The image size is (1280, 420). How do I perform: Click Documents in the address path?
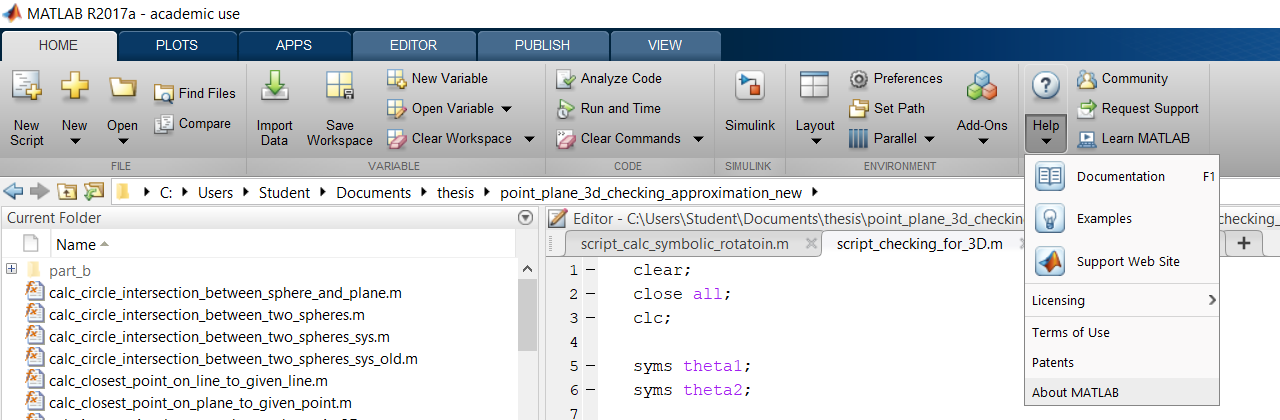pyautogui.click(x=373, y=193)
